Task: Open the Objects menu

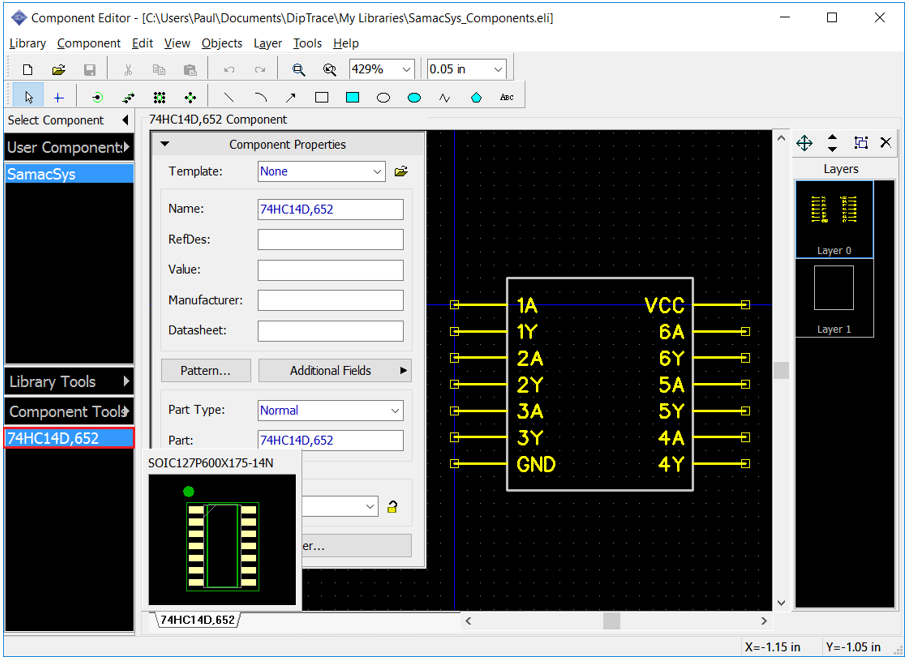Action: click(222, 43)
